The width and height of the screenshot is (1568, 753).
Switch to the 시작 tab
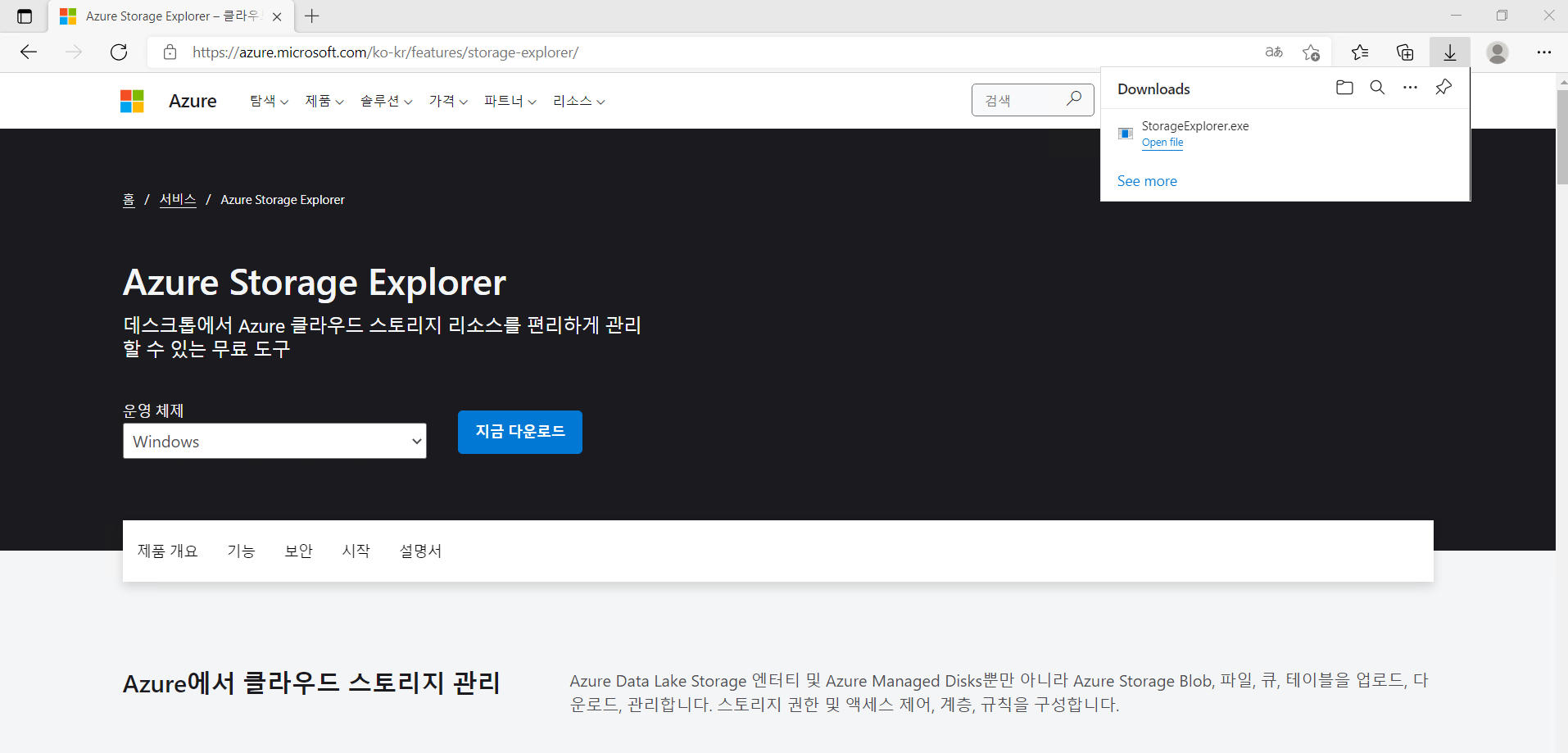(x=356, y=551)
